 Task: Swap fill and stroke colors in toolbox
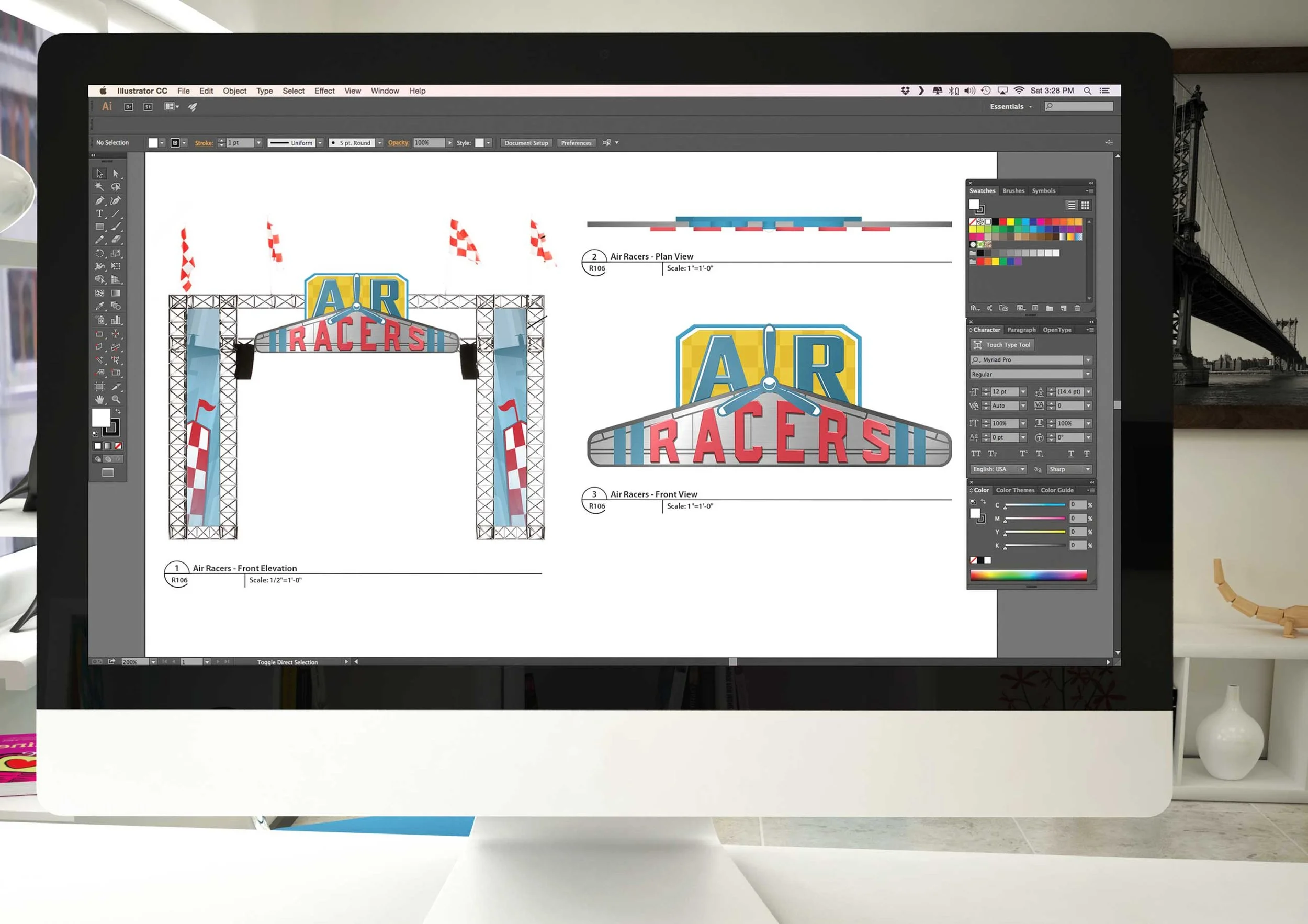(x=118, y=411)
